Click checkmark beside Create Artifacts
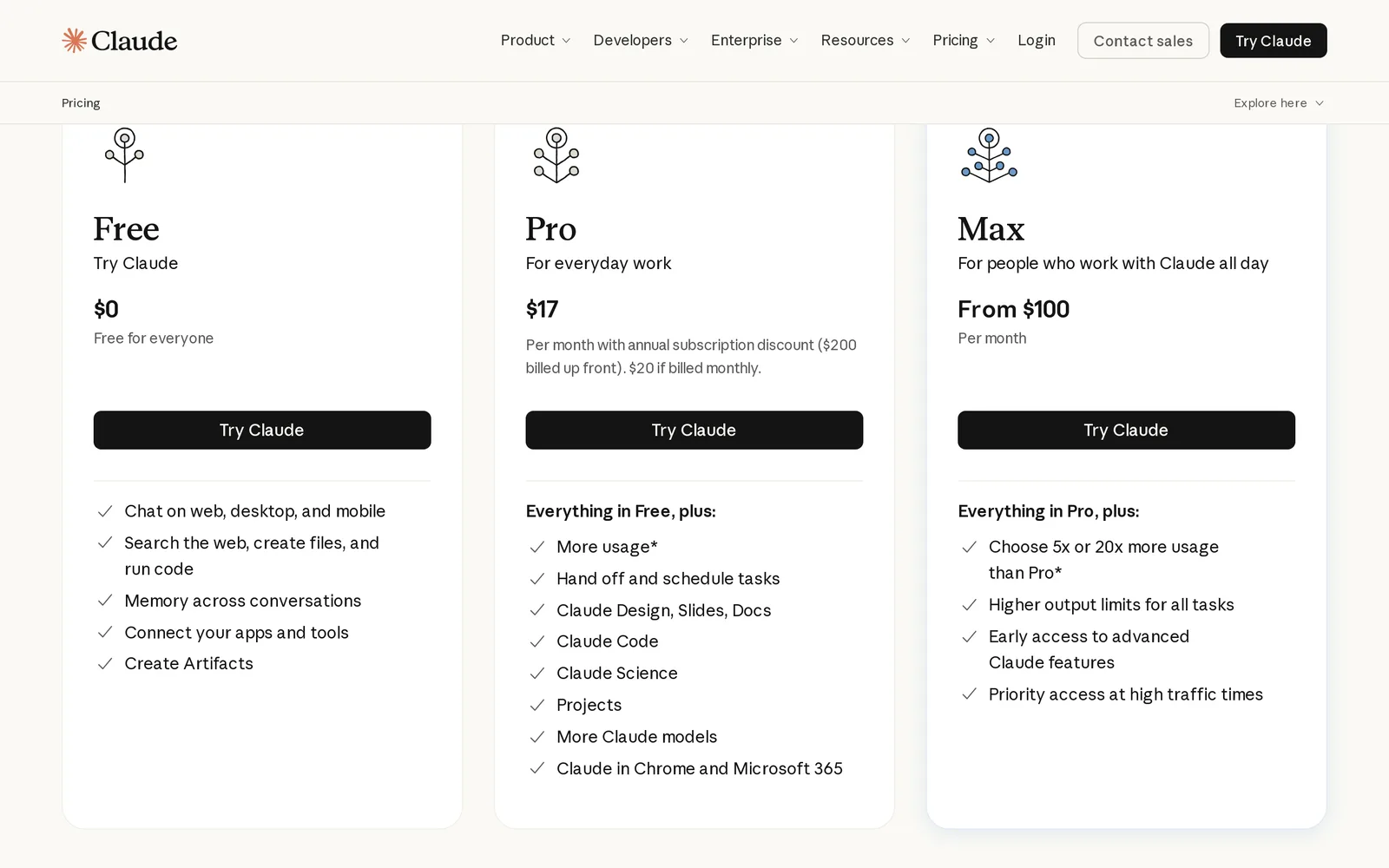The width and height of the screenshot is (1389, 868). click(105, 663)
